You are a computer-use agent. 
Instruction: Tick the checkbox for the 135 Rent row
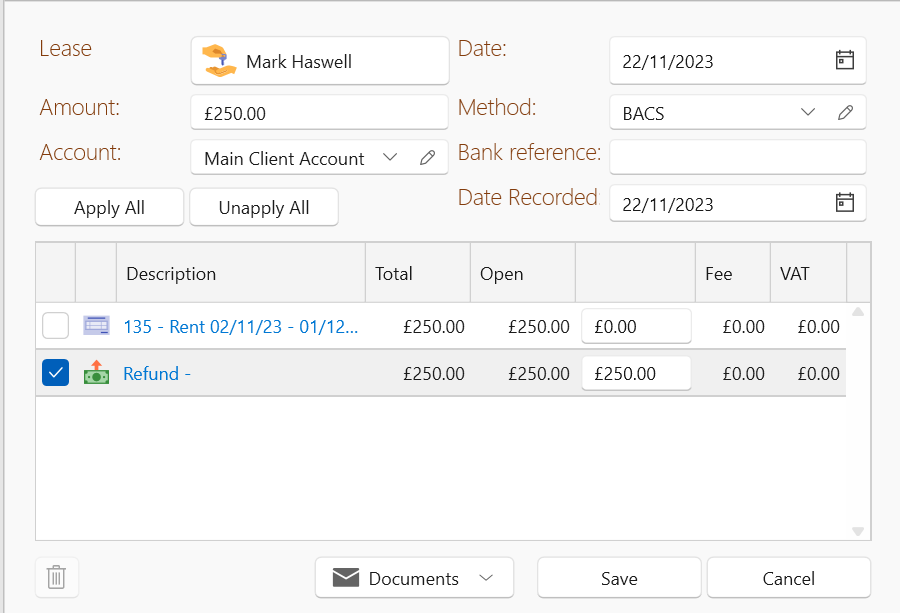tap(56, 326)
